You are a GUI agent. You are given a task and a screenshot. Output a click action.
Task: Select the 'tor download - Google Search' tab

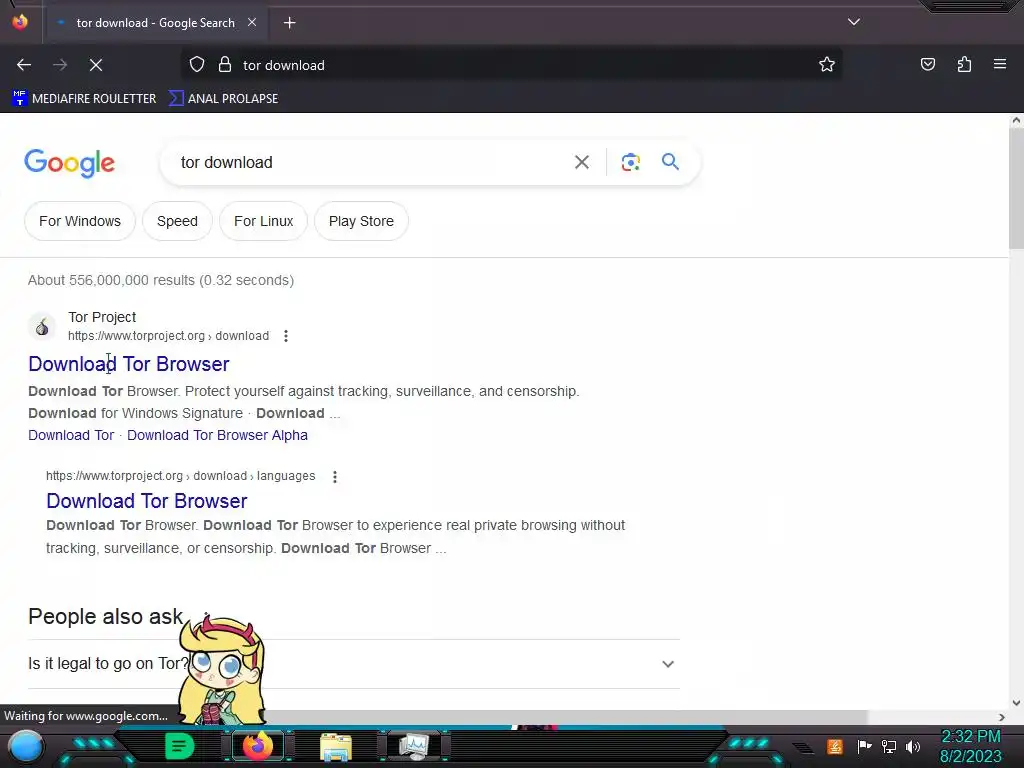tap(155, 23)
